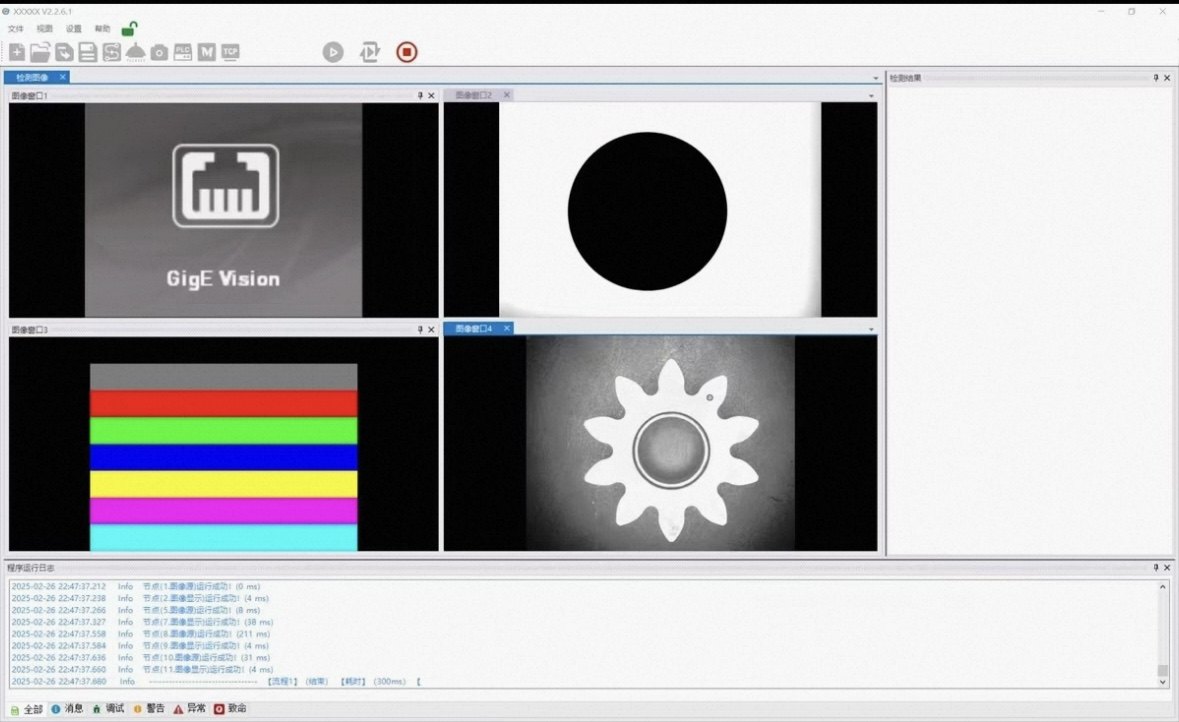The height and width of the screenshot is (722, 1179).
Task: Click the M toolbar icon
Action: click(x=207, y=52)
